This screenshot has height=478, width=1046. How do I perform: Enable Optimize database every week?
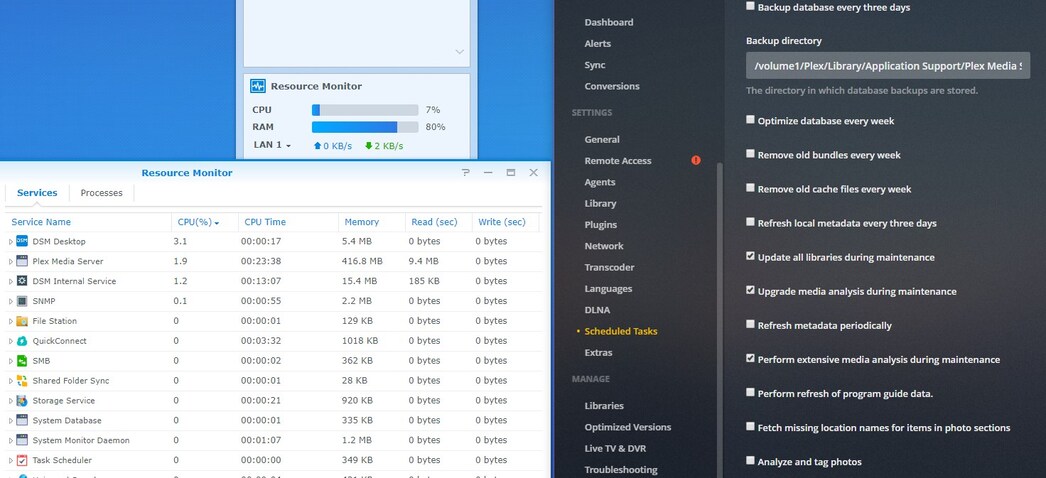coord(750,120)
